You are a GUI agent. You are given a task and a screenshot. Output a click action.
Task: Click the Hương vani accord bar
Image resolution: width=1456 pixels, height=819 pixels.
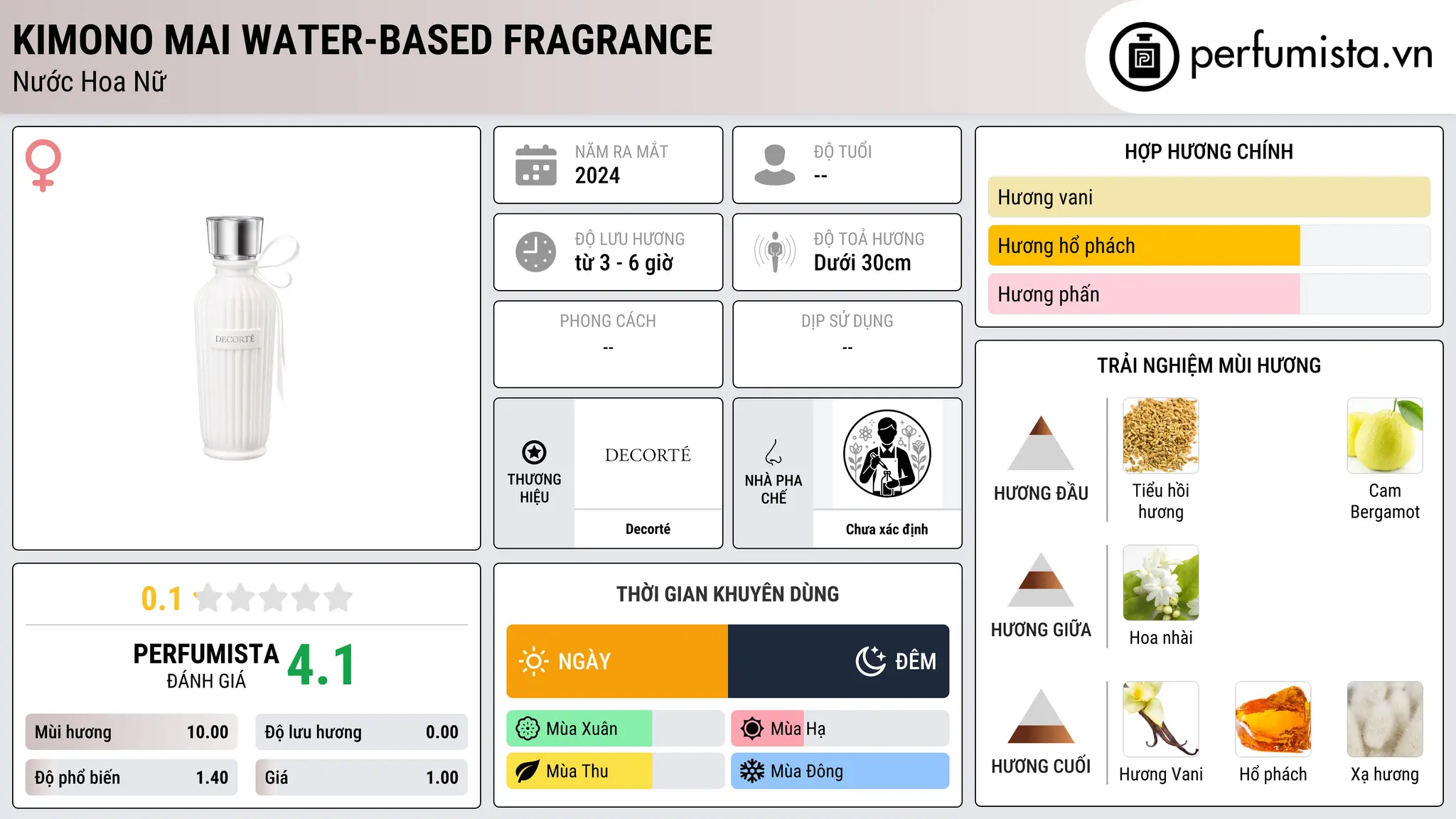(1209, 197)
